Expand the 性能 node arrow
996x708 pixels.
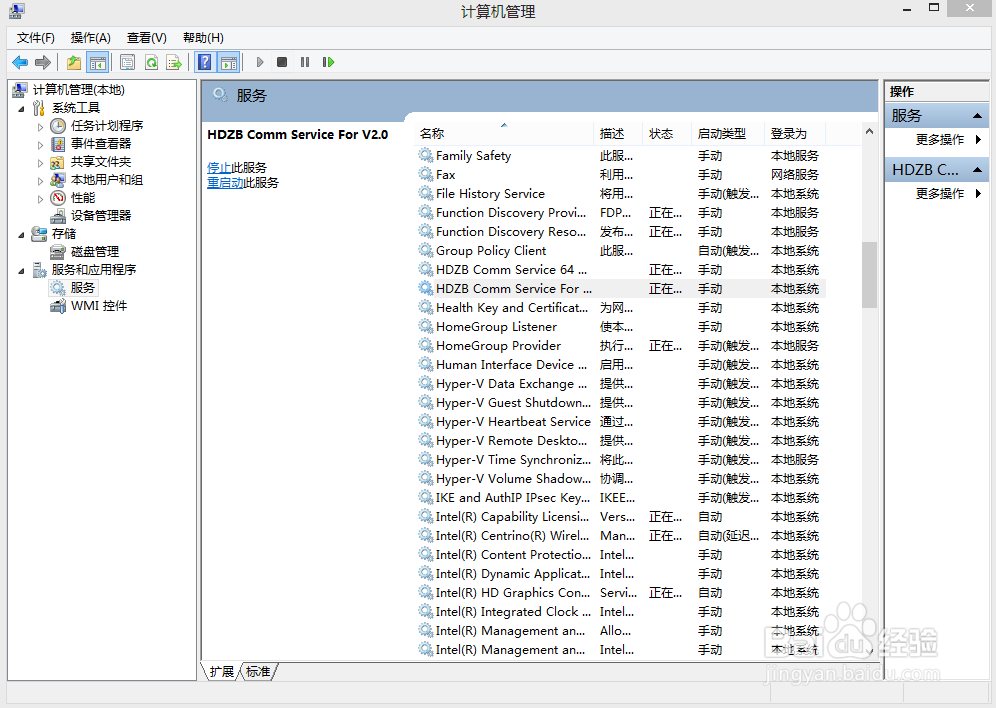[40, 198]
